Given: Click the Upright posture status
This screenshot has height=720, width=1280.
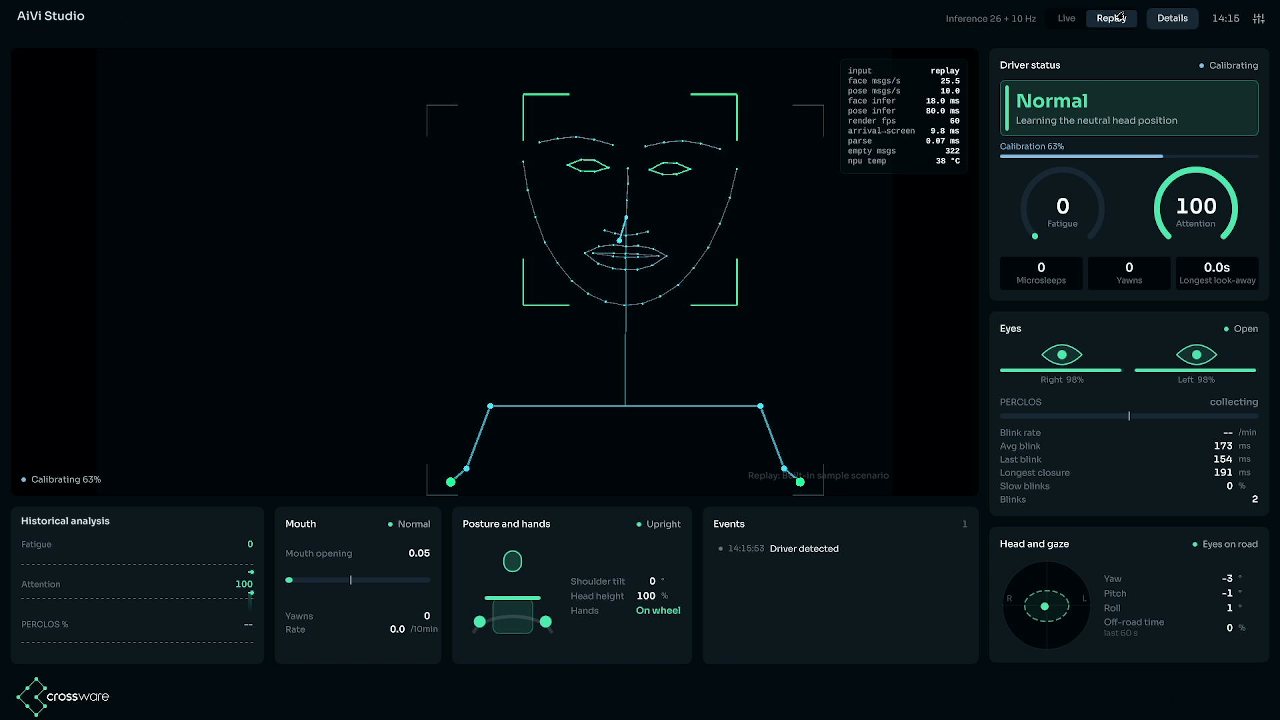Looking at the screenshot, I should coord(659,524).
